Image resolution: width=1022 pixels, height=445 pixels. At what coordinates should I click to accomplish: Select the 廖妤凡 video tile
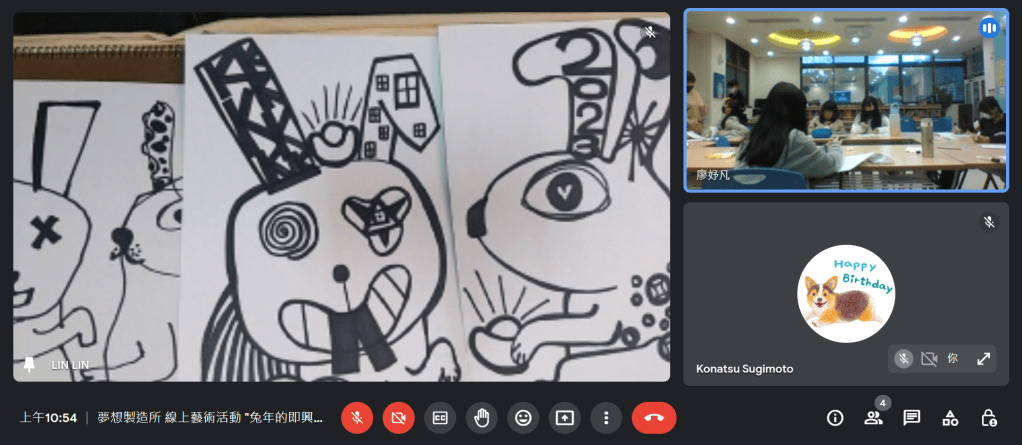tap(846, 100)
